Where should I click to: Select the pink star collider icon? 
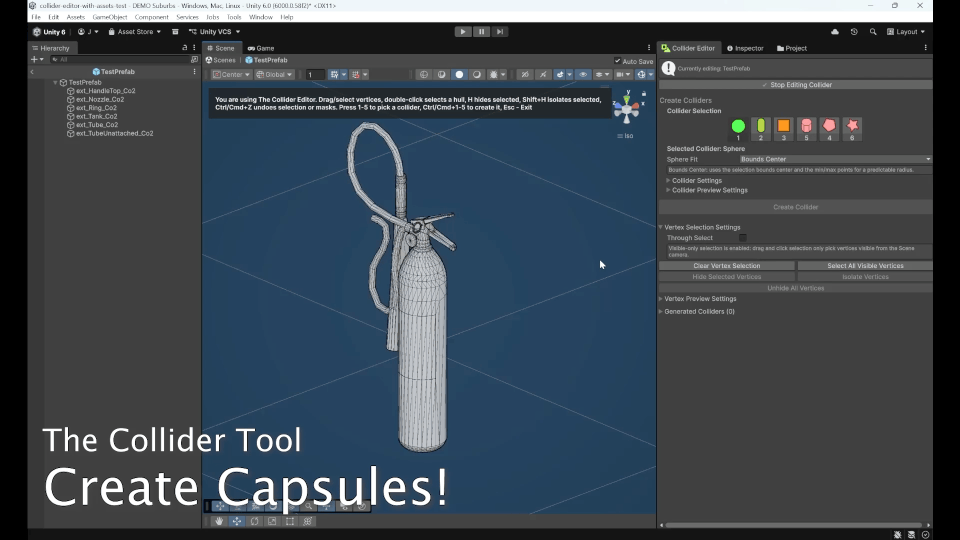(852, 126)
